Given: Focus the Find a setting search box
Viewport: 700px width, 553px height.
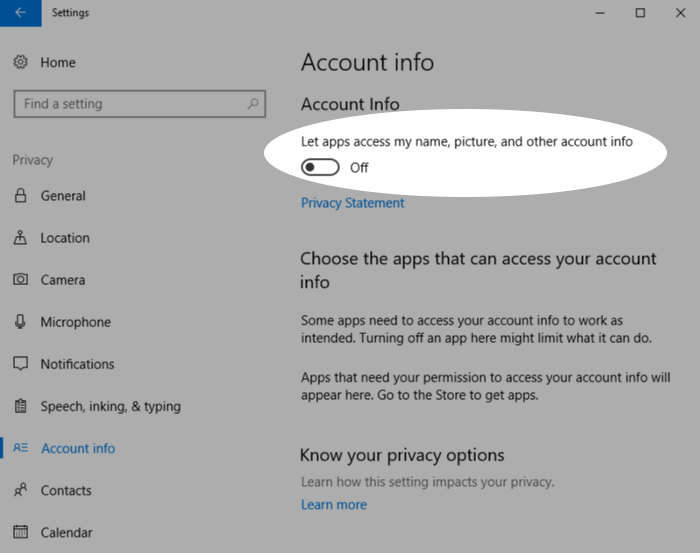Looking at the screenshot, I should [140, 104].
